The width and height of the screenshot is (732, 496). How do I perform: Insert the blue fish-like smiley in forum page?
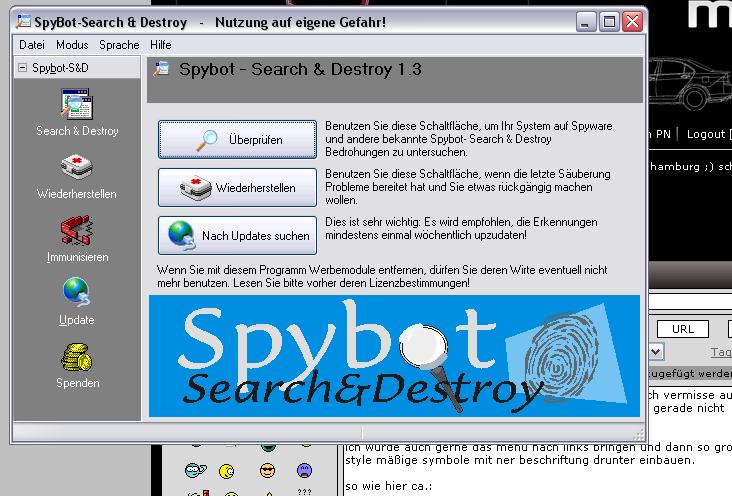pos(195,470)
